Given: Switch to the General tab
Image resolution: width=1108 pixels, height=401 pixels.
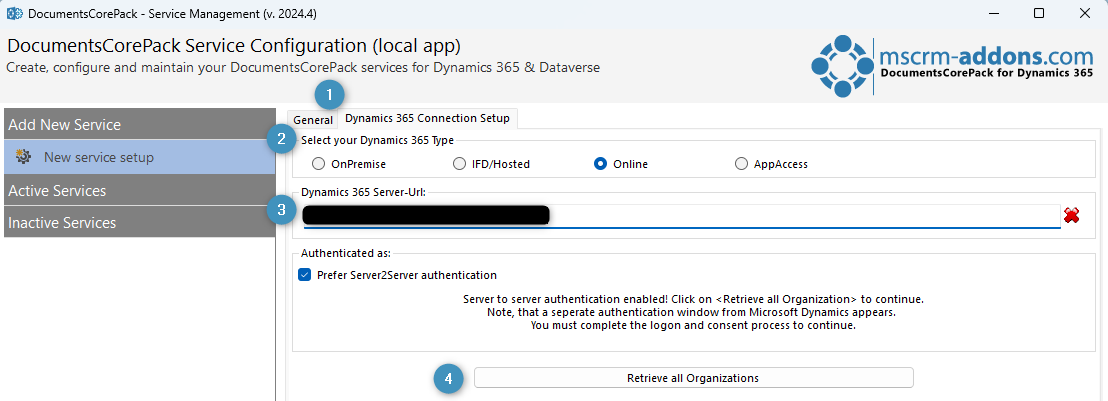Looking at the screenshot, I should [x=313, y=120].
